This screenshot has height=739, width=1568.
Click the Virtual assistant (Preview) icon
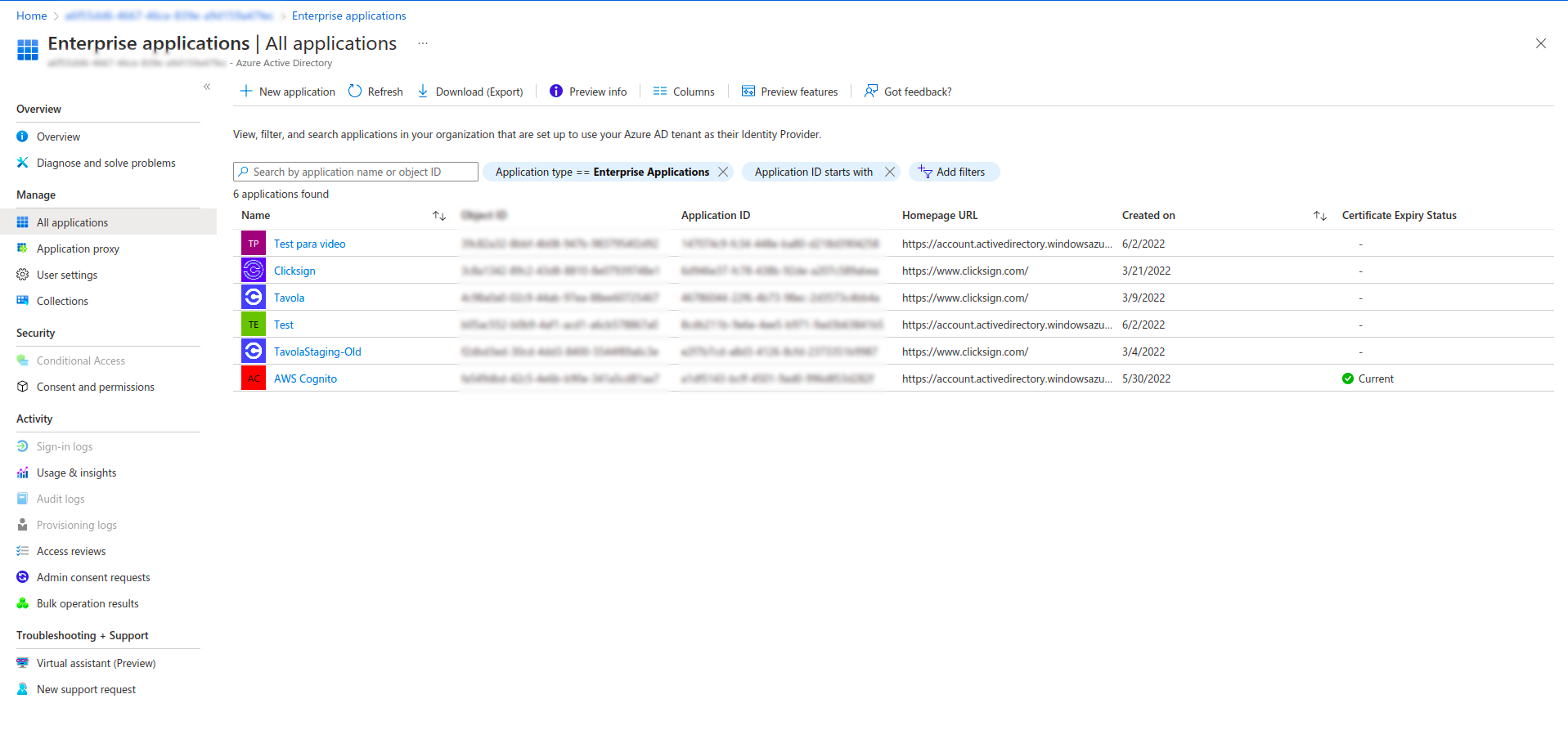23,663
